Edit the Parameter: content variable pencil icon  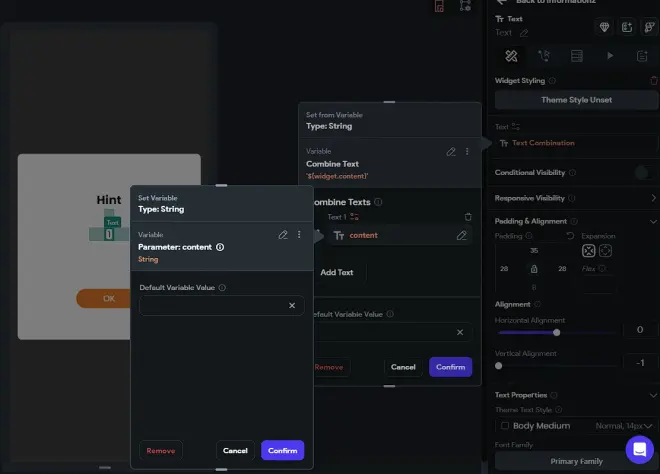(283, 234)
